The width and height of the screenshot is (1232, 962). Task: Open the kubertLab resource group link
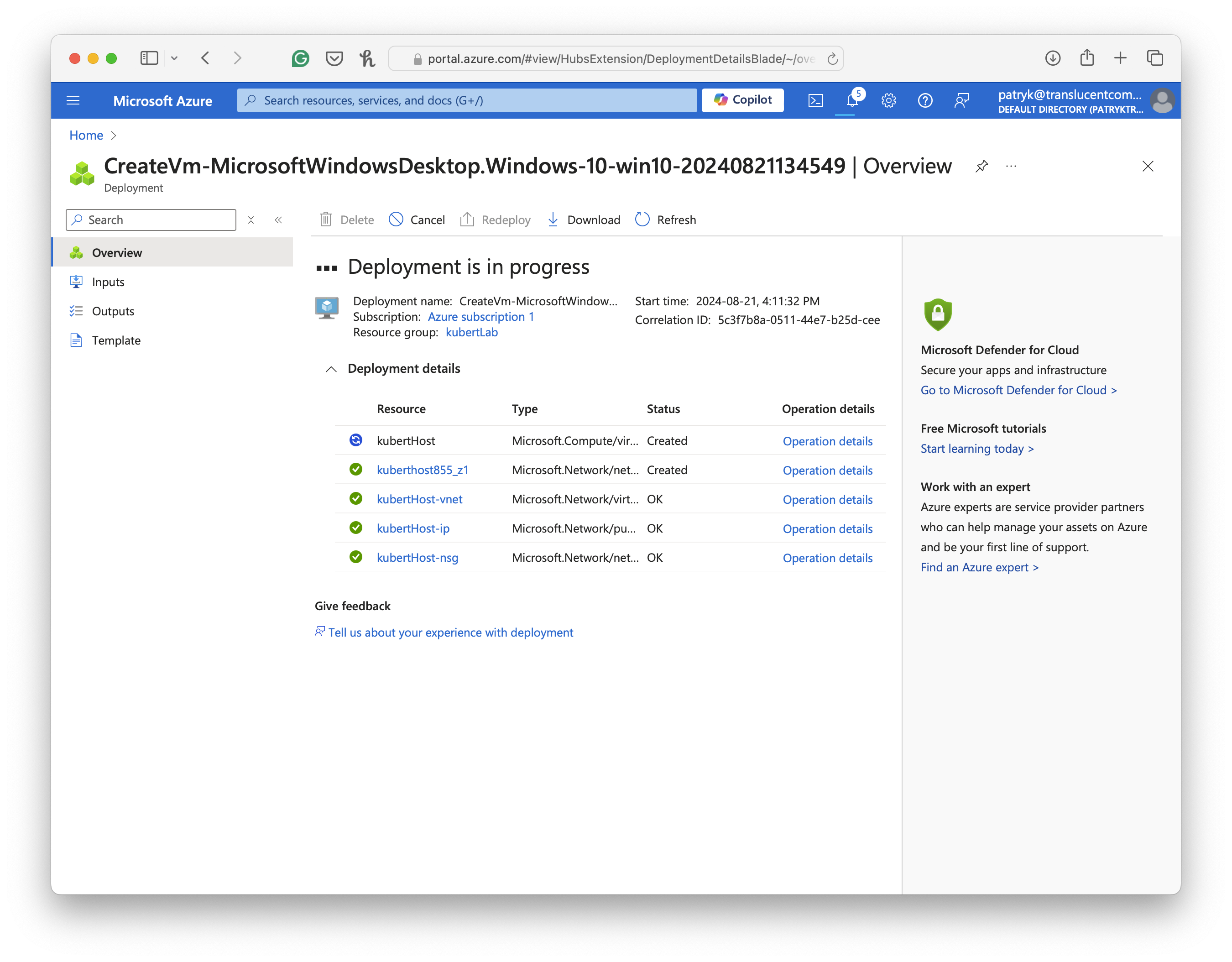coord(472,332)
